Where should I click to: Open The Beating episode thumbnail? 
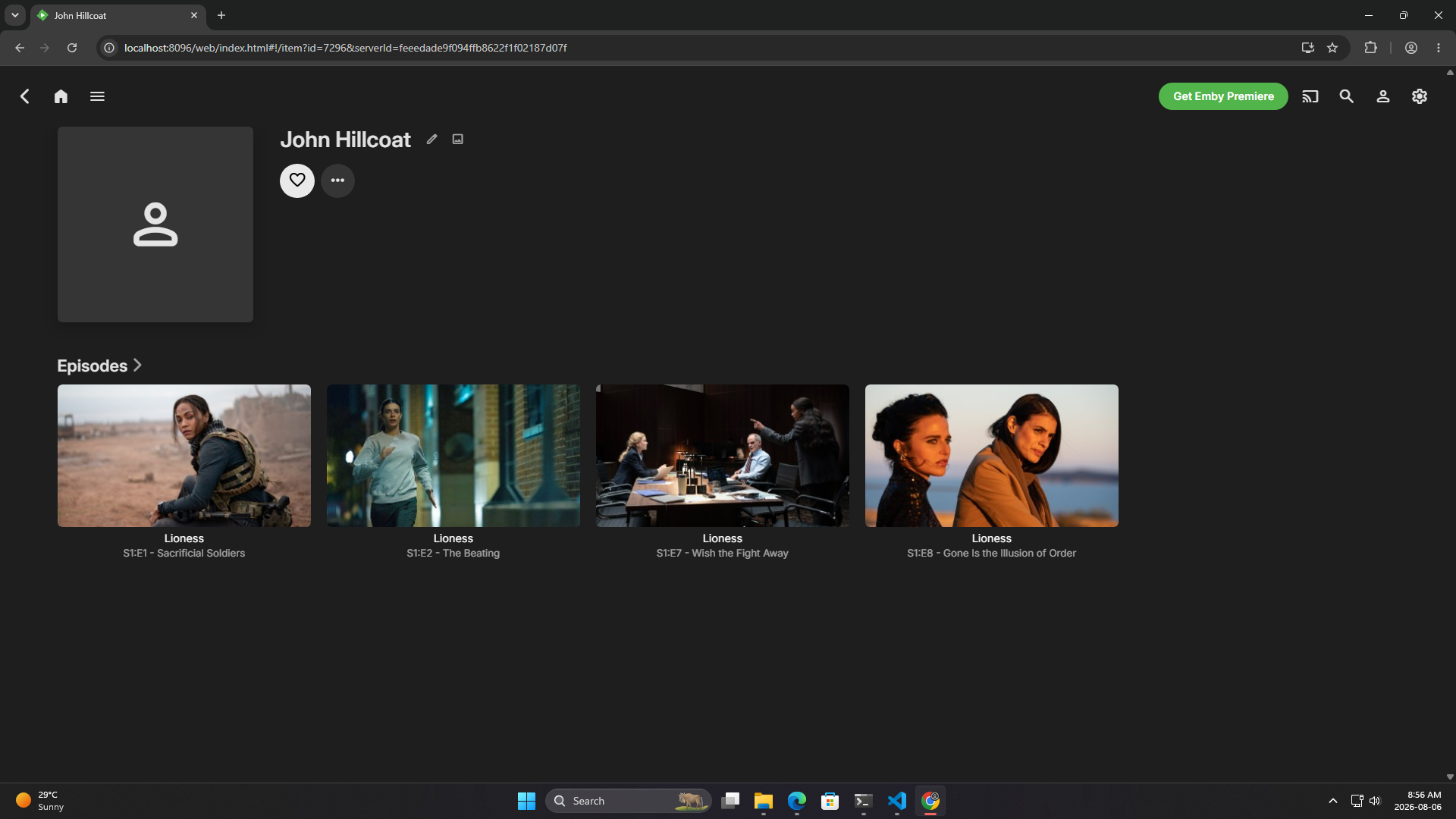(x=453, y=456)
